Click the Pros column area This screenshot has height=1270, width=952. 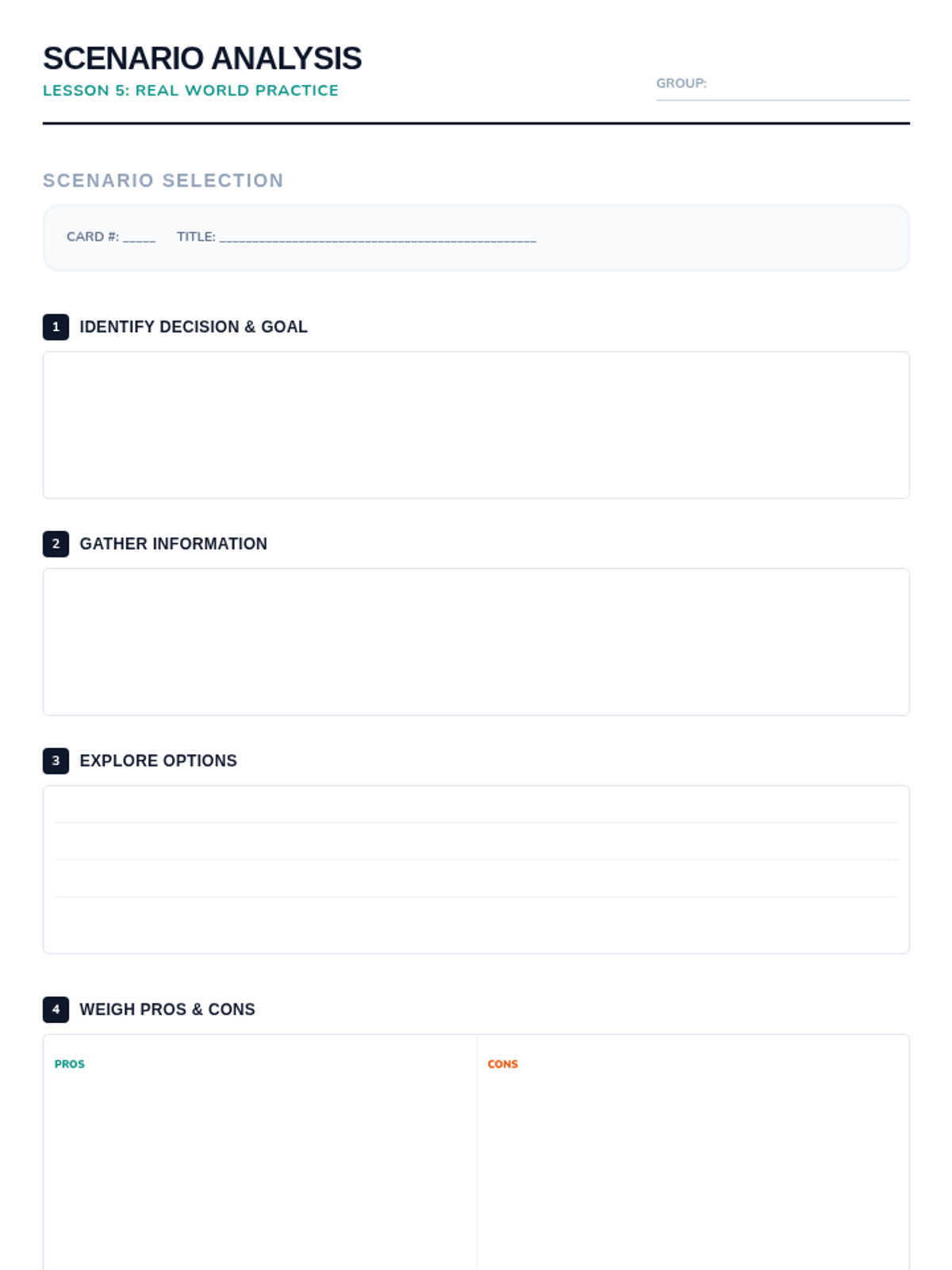pyautogui.click(x=260, y=1153)
